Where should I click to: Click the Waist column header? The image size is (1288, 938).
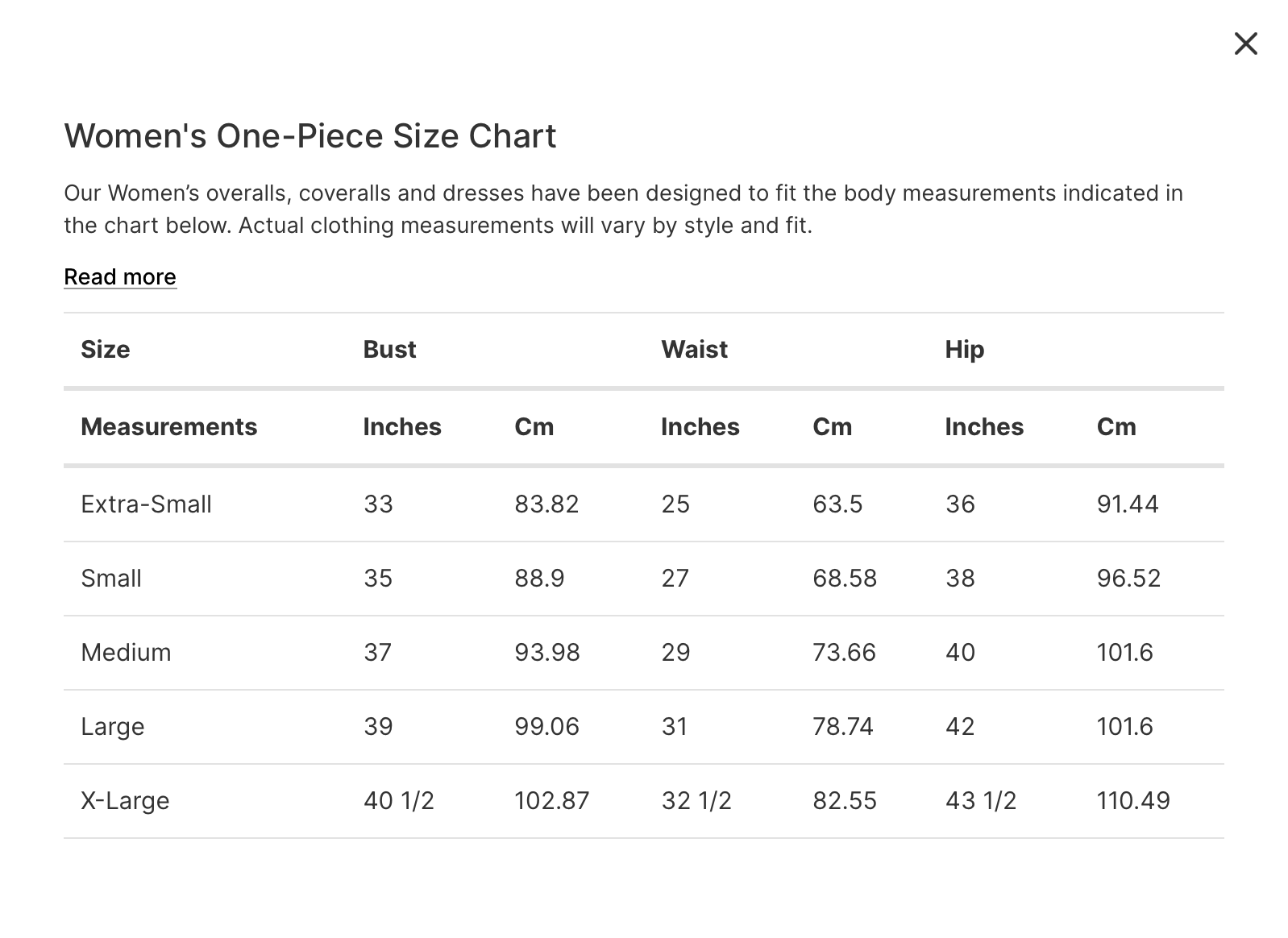tap(694, 350)
